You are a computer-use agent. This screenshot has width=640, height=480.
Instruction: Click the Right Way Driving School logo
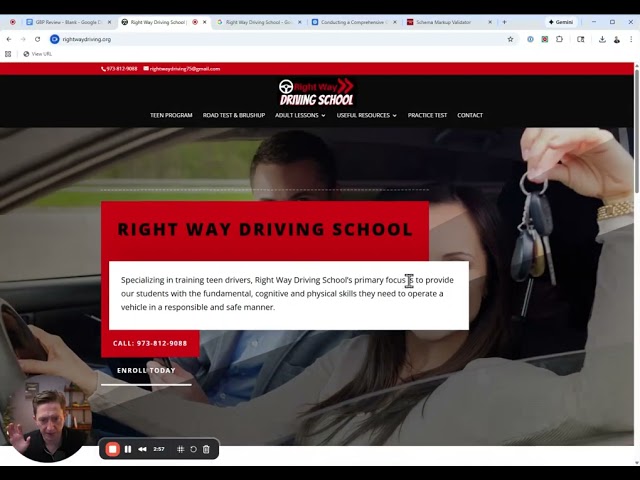pos(316,92)
